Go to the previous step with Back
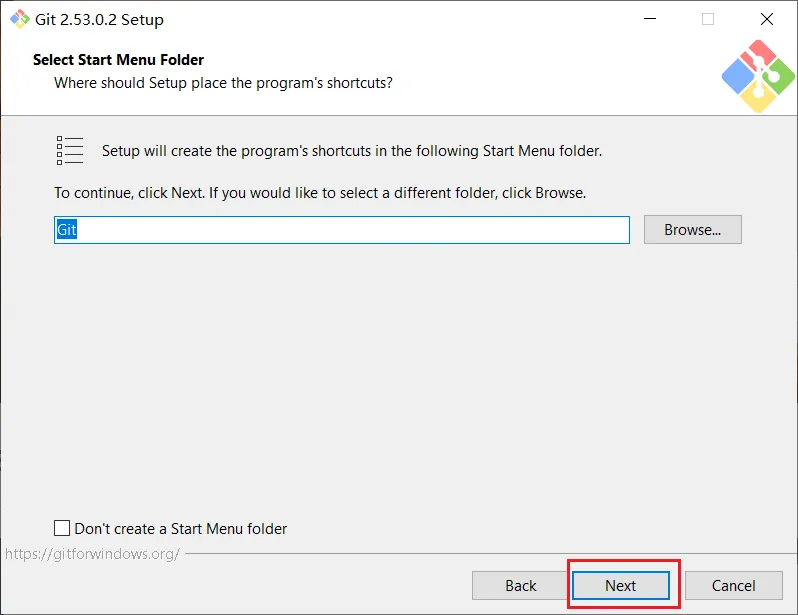Screen dimensions: 798x615 point(520,586)
